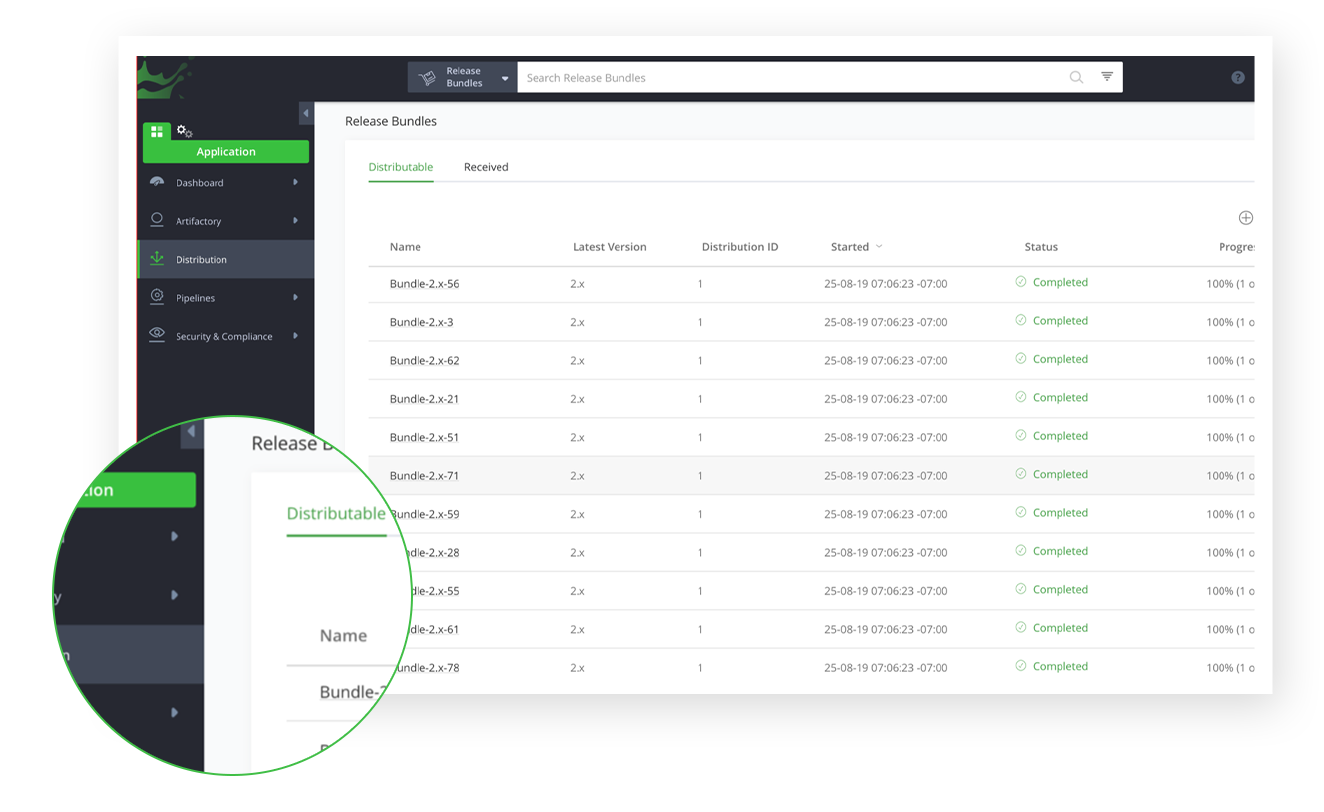The height and width of the screenshot is (812, 1324).
Task: Open the Bundle-2.x-3 release bundle
Action: (422, 322)
